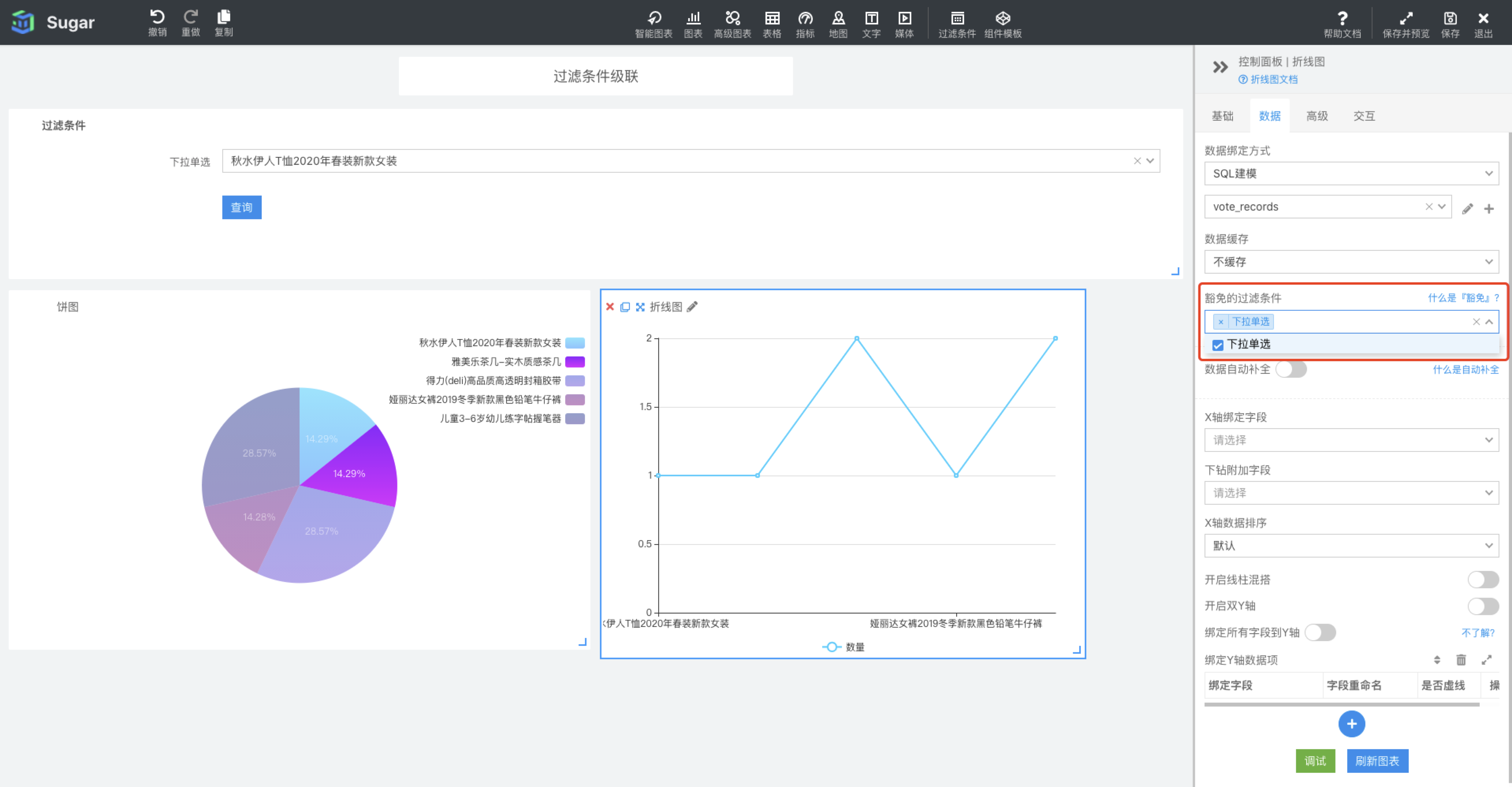Collapse the 豁免的过滤条件 dropdown arrow
1512x787 pixels.
click(x=1489, y=322)
